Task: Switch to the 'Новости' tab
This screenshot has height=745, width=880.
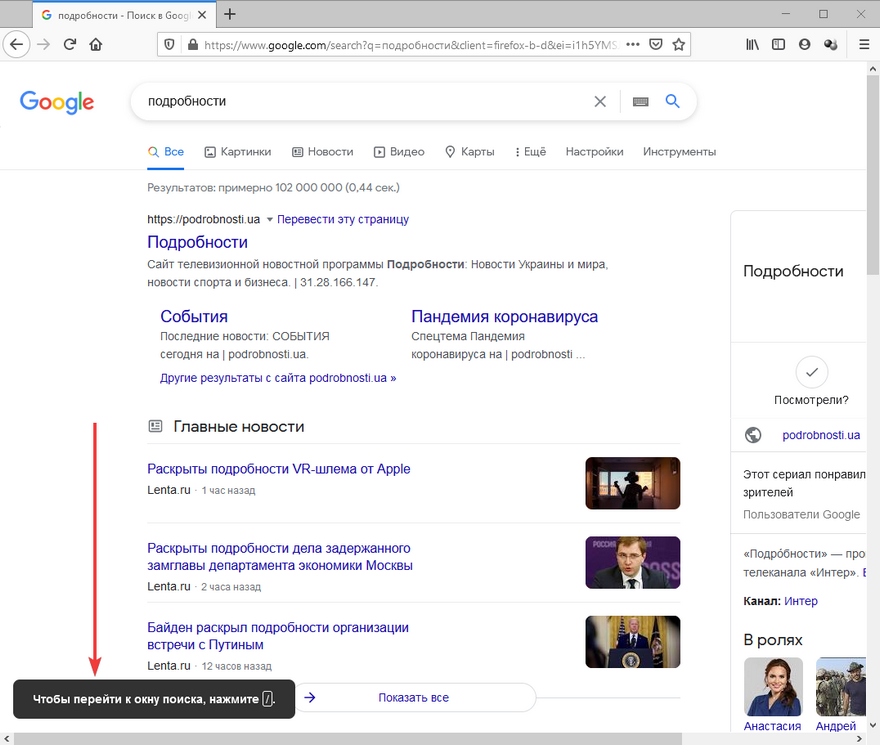Action: pyautogui.click(x=323, y=152)
